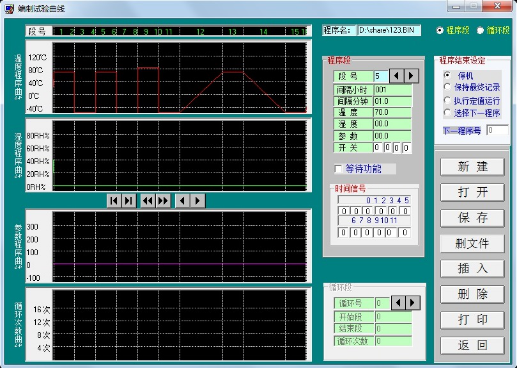Click time signal box under number 11
This screenshot has height=368, width=517.
click(405, 232)
